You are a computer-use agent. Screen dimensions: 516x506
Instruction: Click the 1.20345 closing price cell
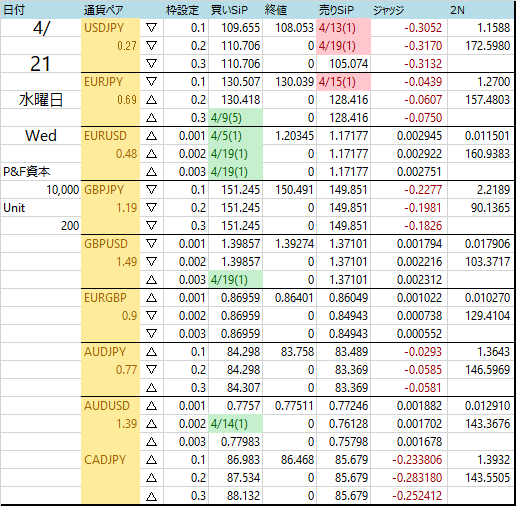tap(290, 136)
